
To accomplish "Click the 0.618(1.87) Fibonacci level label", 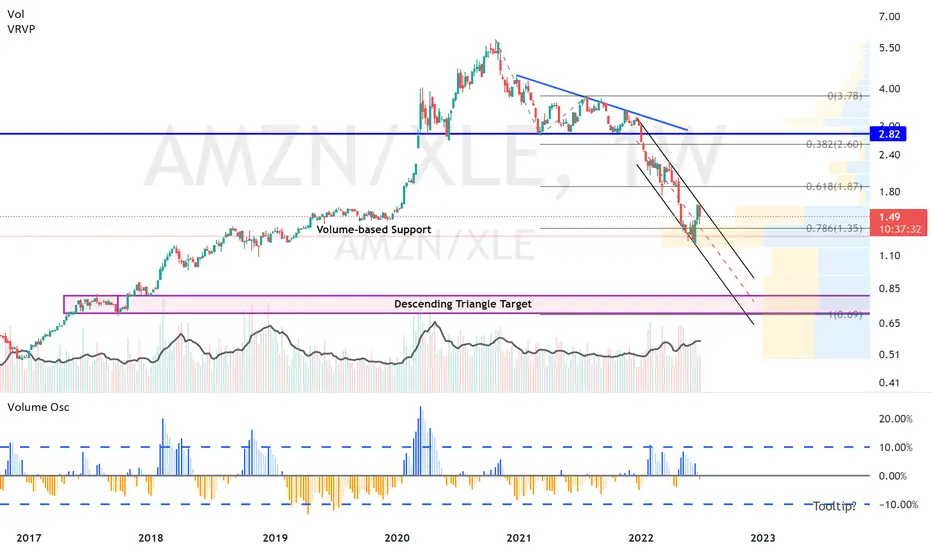I will pyautogui.click(x=834, y=186).
